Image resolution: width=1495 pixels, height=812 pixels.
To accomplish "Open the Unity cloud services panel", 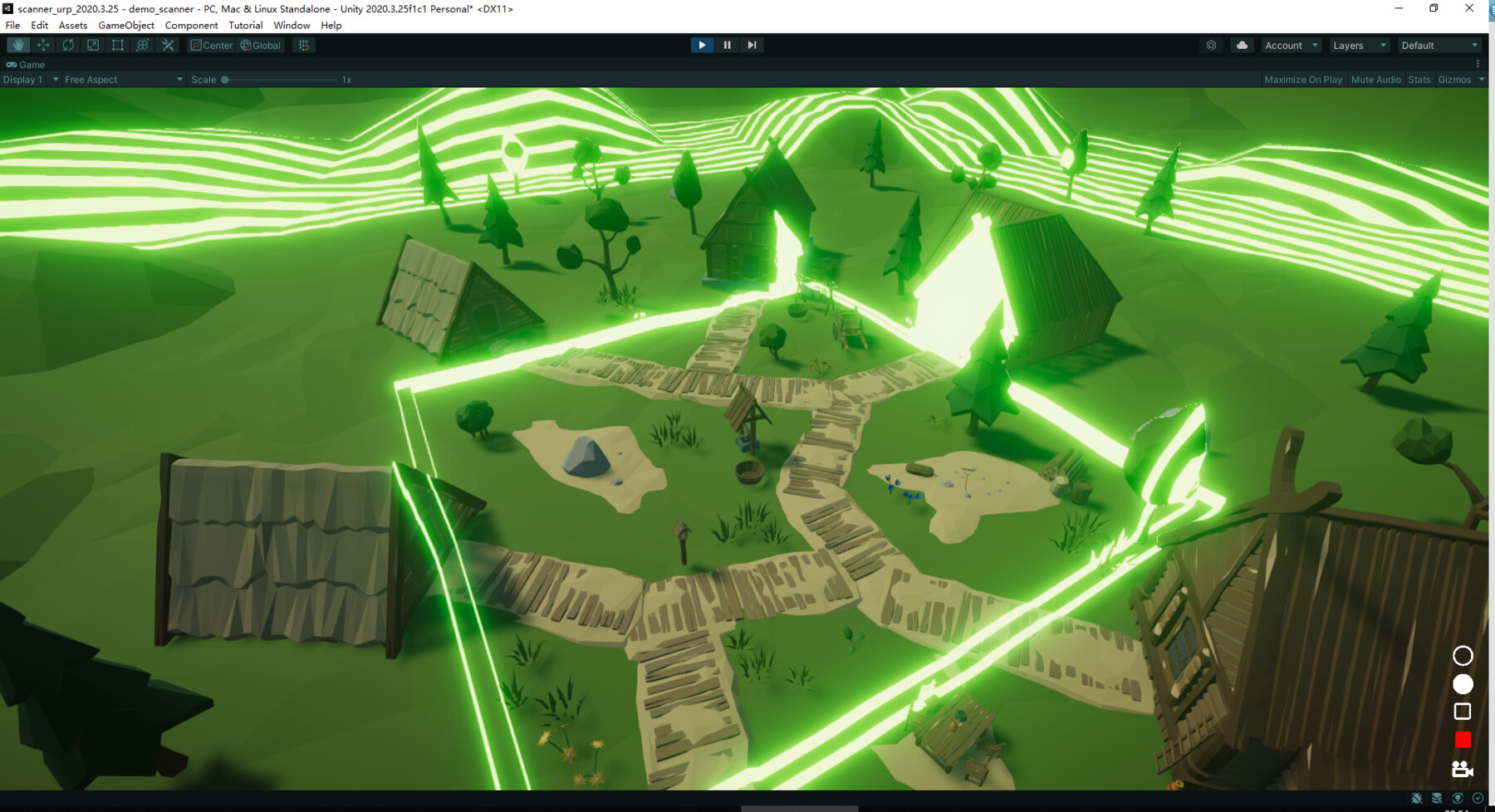I will click(x=1241, y=45).
